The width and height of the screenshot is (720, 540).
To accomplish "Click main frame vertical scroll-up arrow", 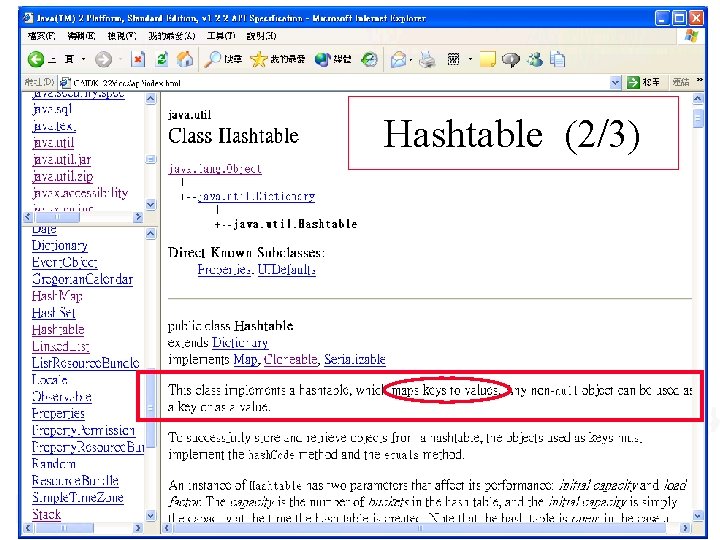I will pyautogui.click(x=698, y=98).
